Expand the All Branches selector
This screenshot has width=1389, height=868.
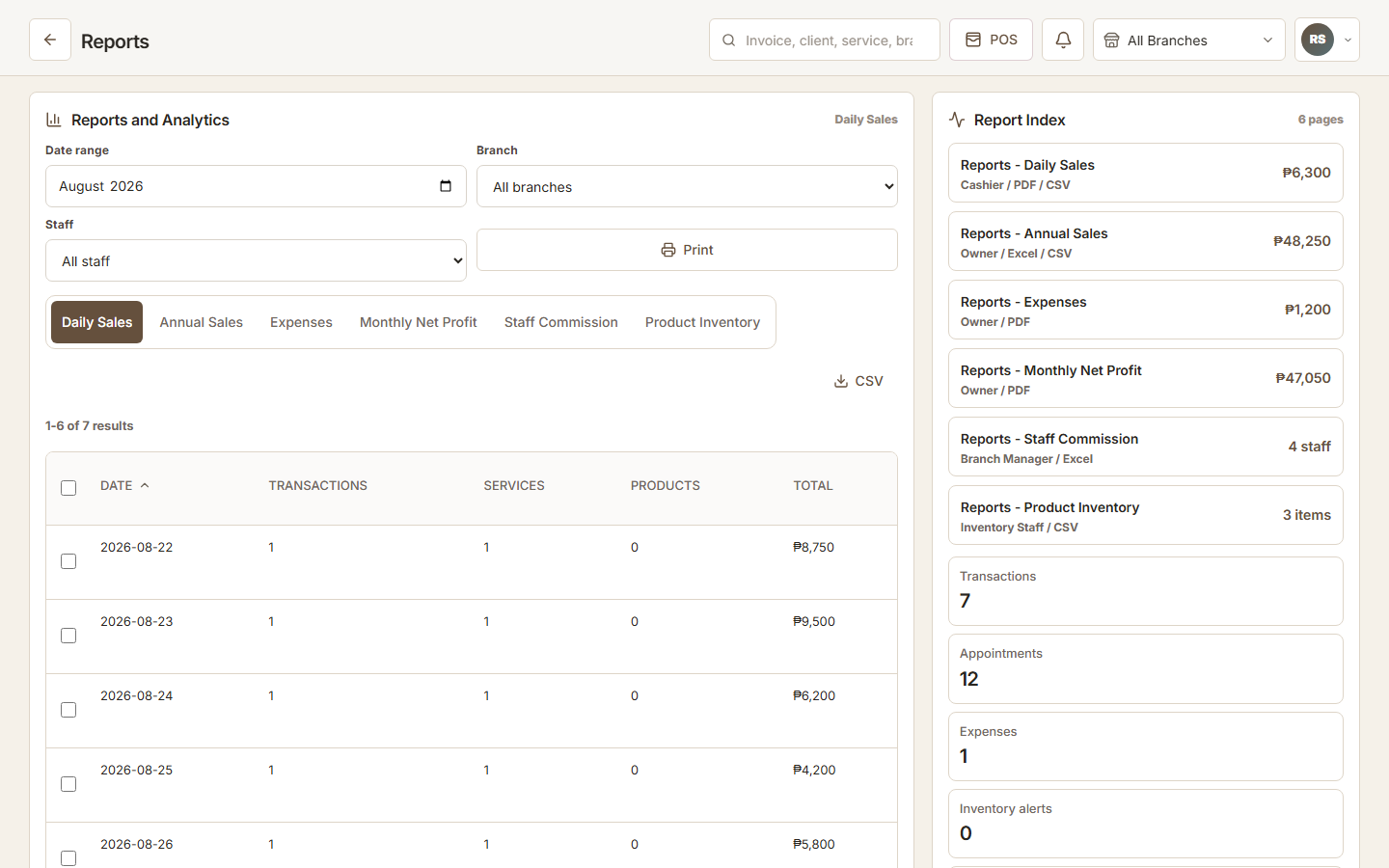(x=1189, y=40)
